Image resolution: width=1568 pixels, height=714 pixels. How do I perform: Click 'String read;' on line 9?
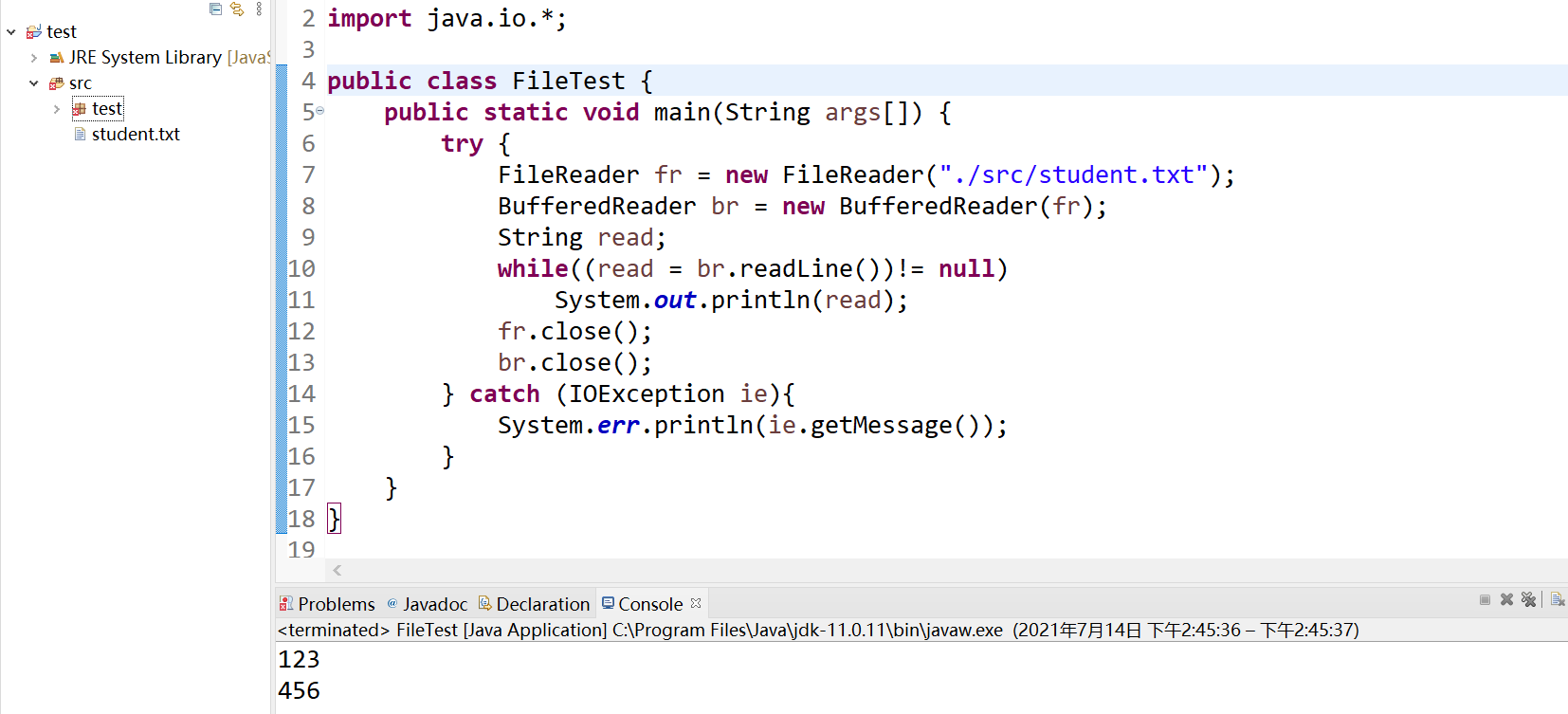pos(582,237)
